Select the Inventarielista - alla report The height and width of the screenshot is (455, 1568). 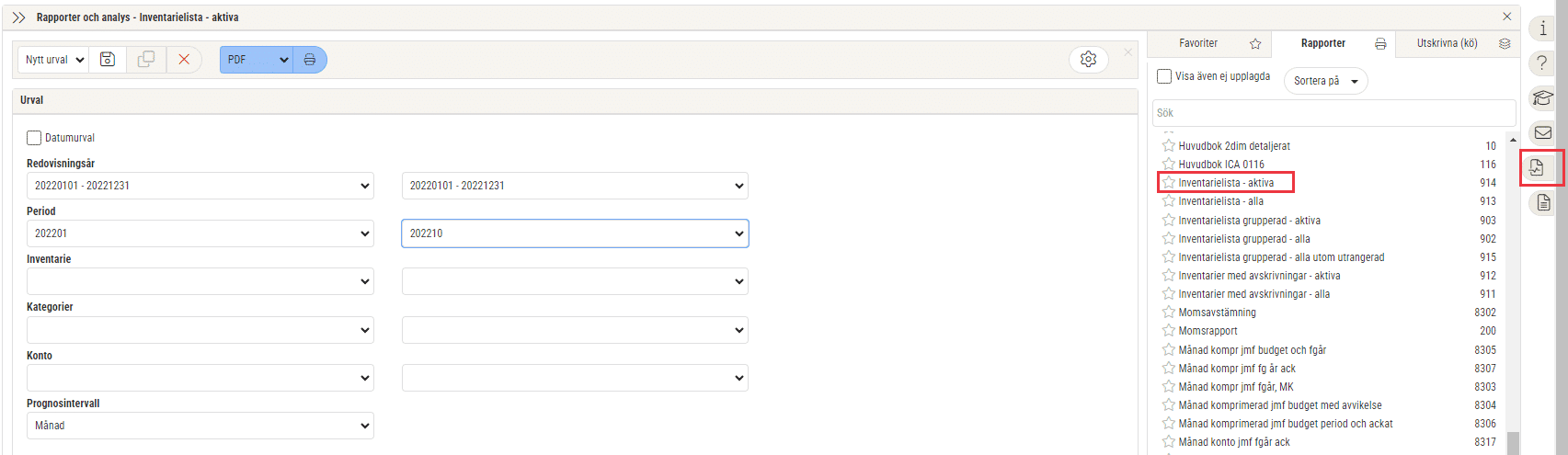coord(1220,201)
